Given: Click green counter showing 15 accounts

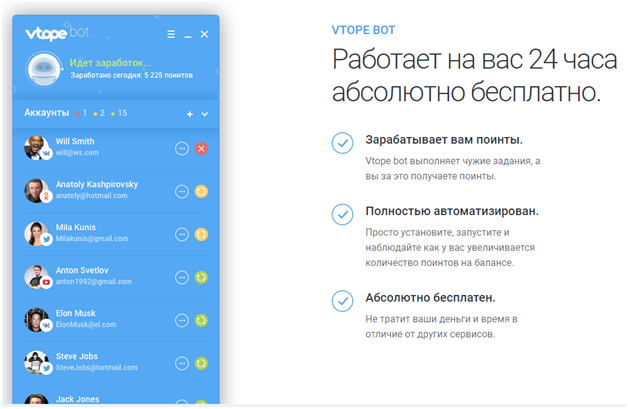Looking at the screenshot, I should tap(119, 113).
